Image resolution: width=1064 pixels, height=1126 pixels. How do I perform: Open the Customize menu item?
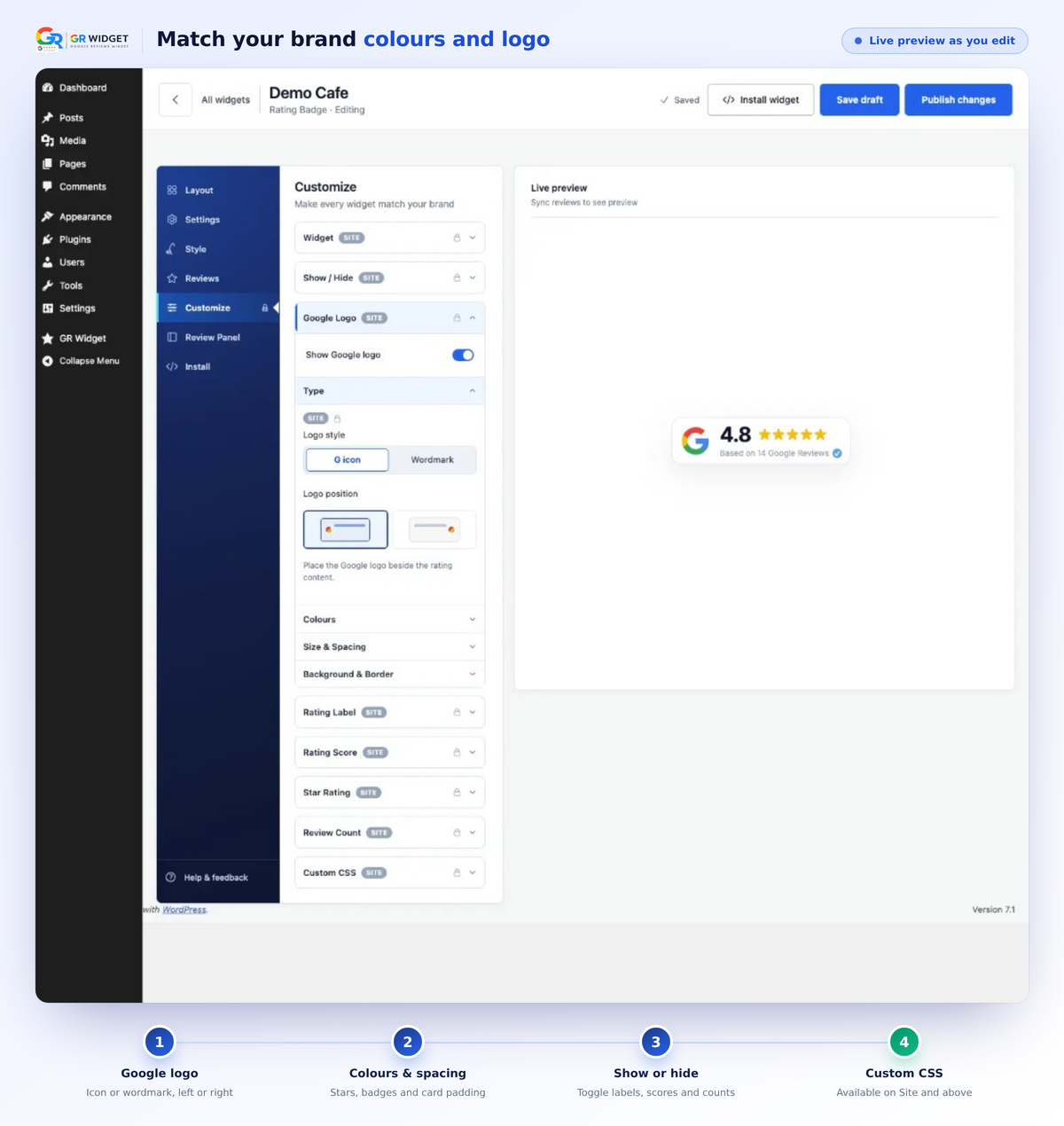tap(218, 309)
